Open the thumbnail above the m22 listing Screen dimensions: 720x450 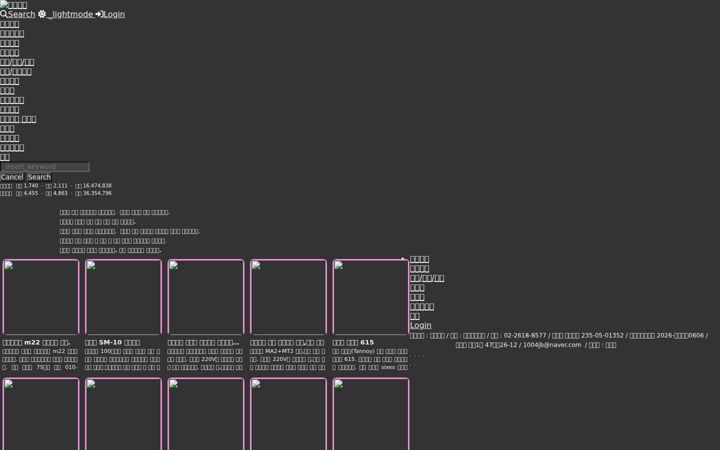[x=41, y=297]
